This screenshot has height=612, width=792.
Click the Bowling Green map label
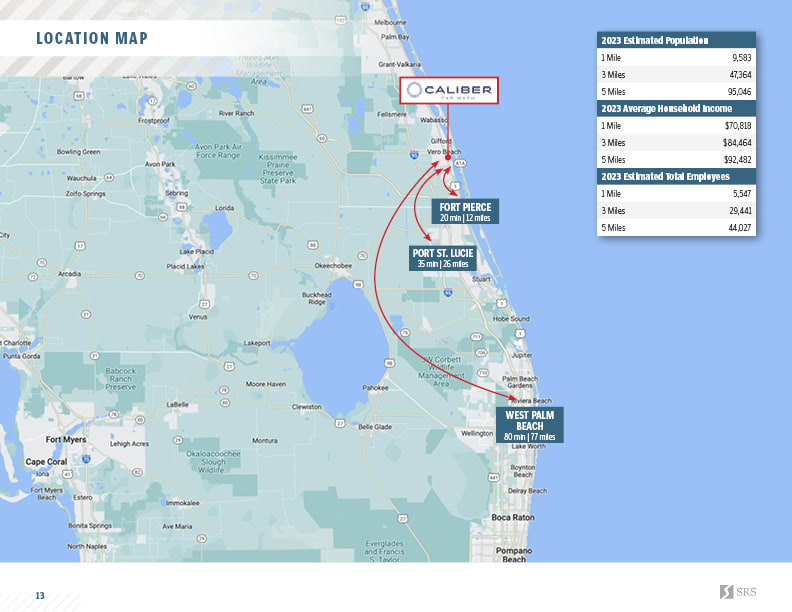[78, 152]
